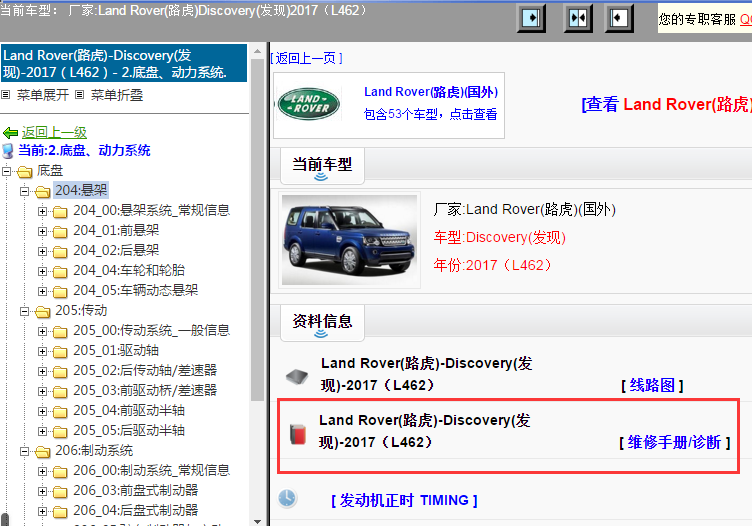Click the 返回上一页 link
The image size is (752, 526).
(306, 58)
